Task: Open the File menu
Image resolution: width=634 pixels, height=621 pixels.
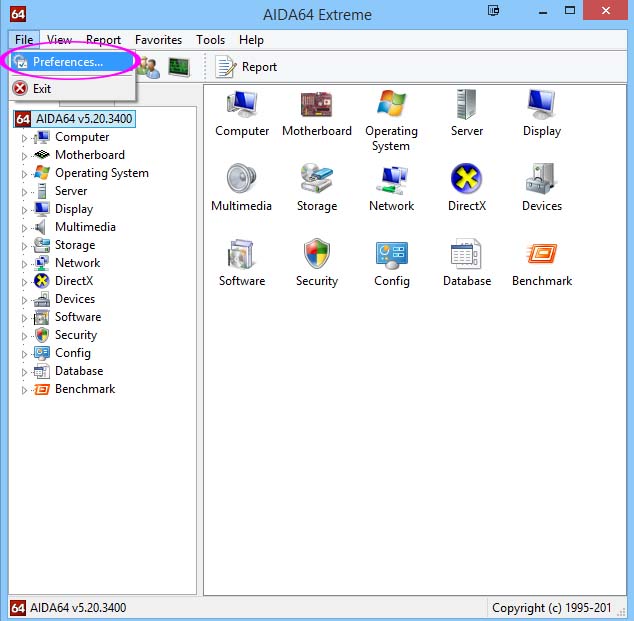Action: coord(24,40)
